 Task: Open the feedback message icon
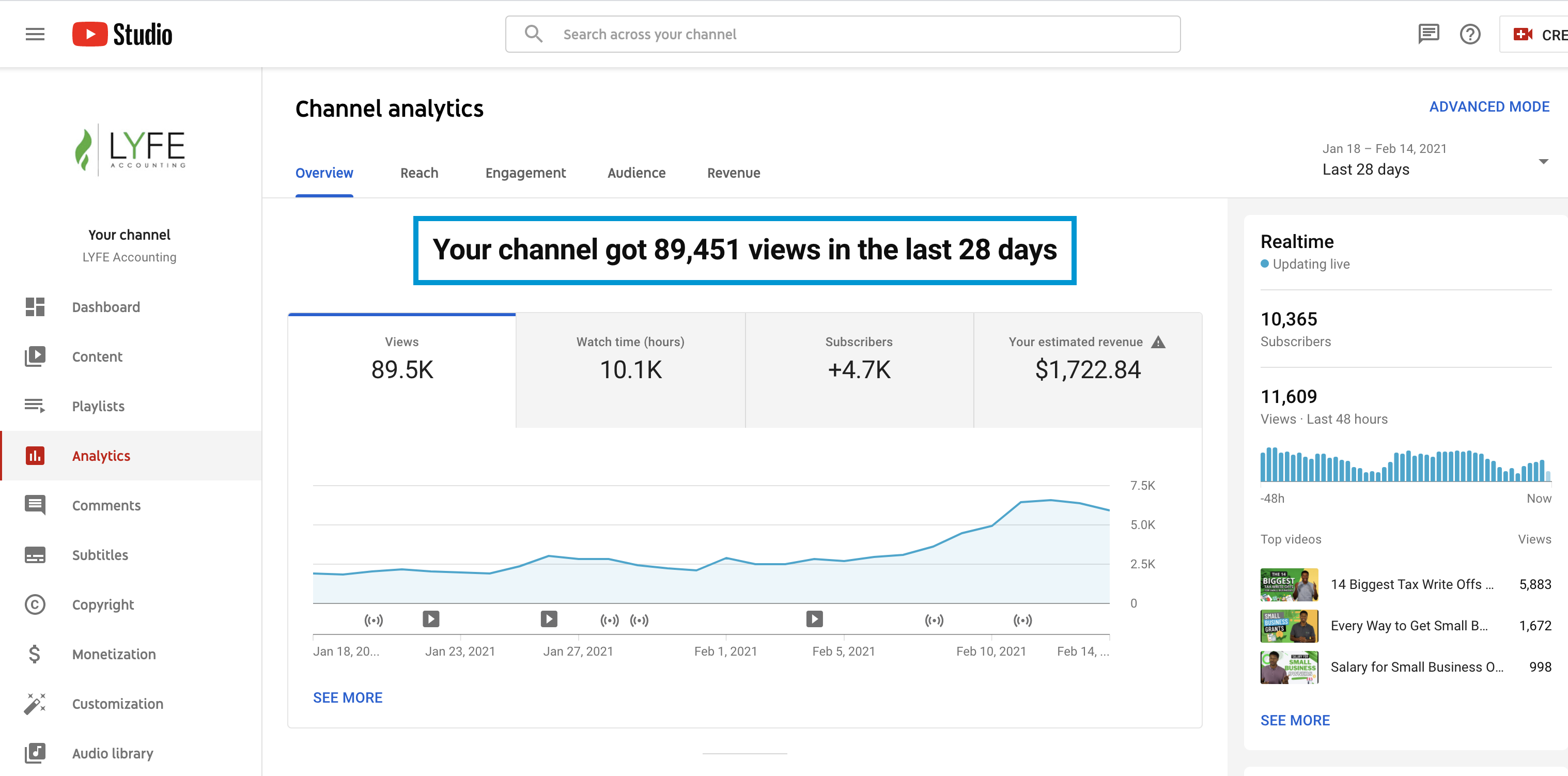point(1427,34)
